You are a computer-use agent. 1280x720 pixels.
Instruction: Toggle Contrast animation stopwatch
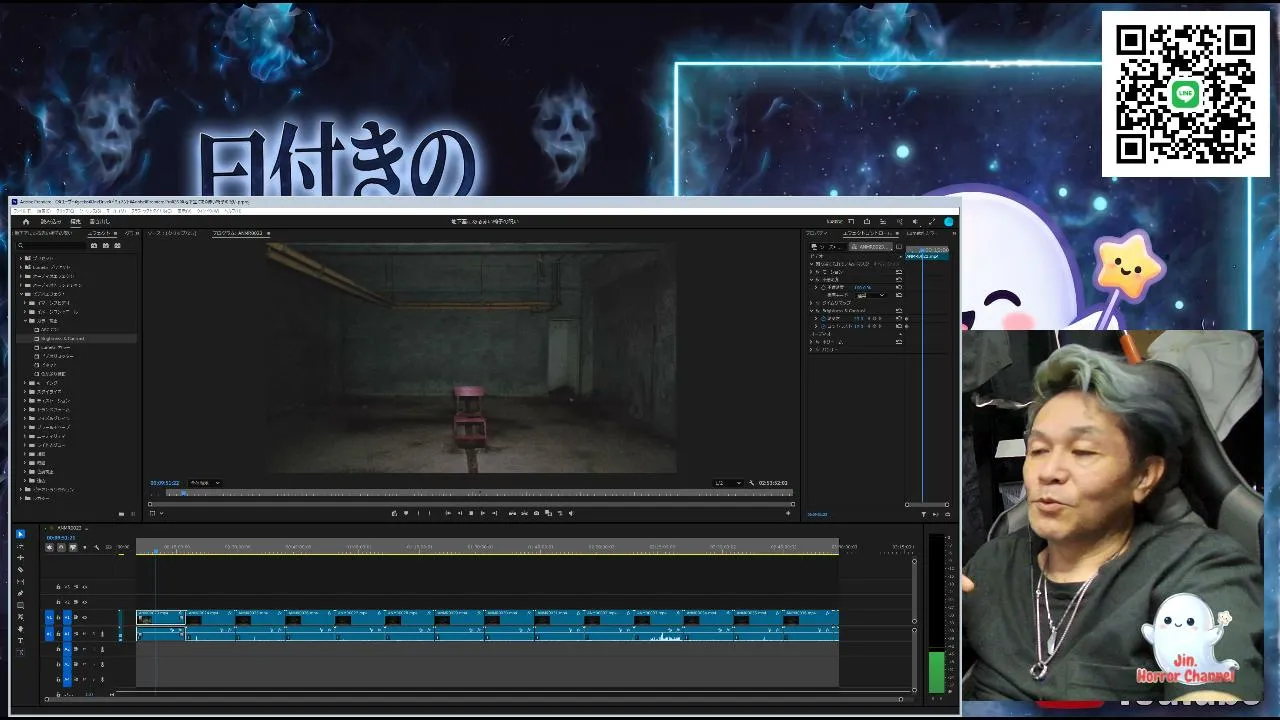(x=823, y=326)
